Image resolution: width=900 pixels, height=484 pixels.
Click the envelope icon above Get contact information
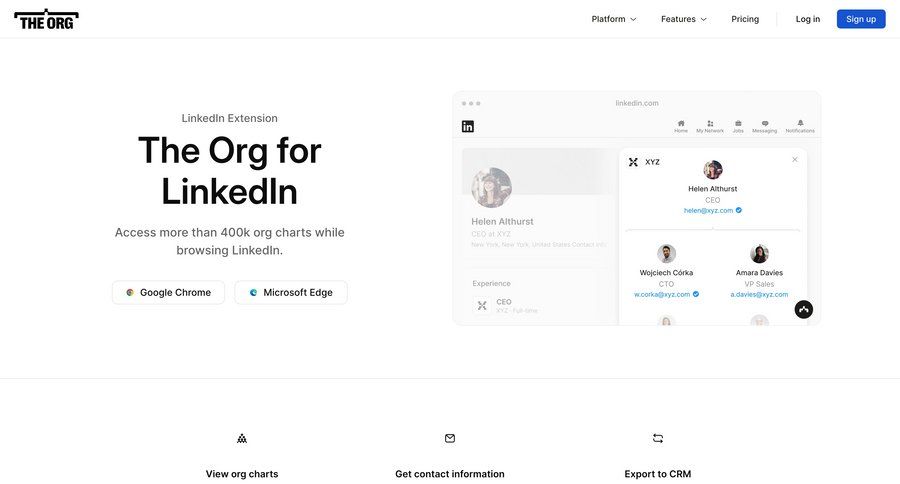(450, 438)
